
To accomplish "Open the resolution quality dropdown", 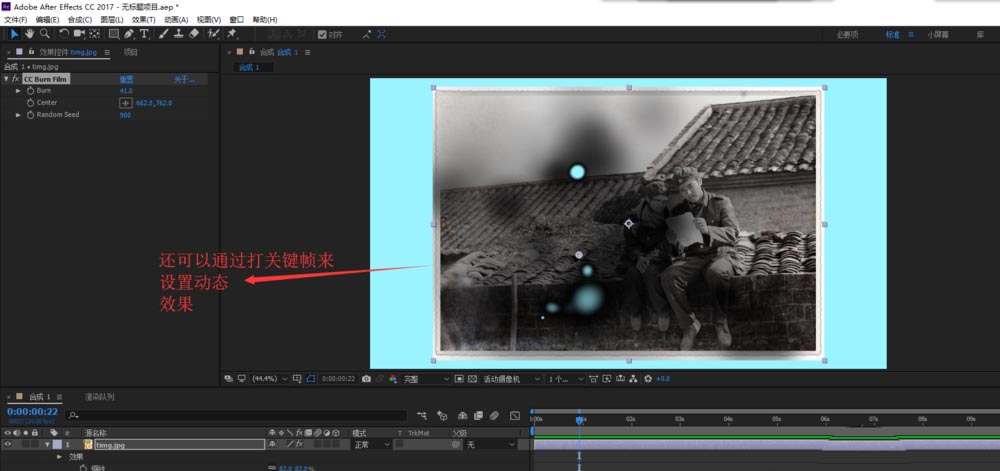I will click(427, 379).
